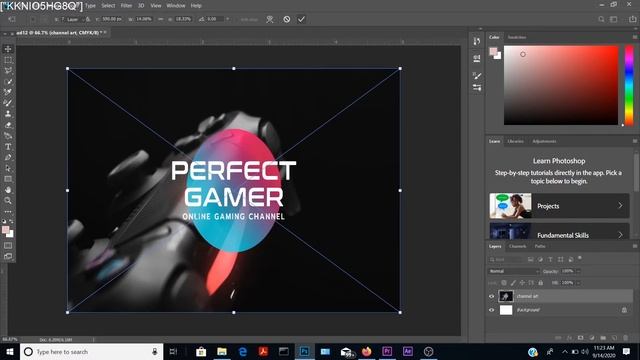The image size is (640, 360).
Task: Open the Learn panel flyout menu
Action: point(635,141)
